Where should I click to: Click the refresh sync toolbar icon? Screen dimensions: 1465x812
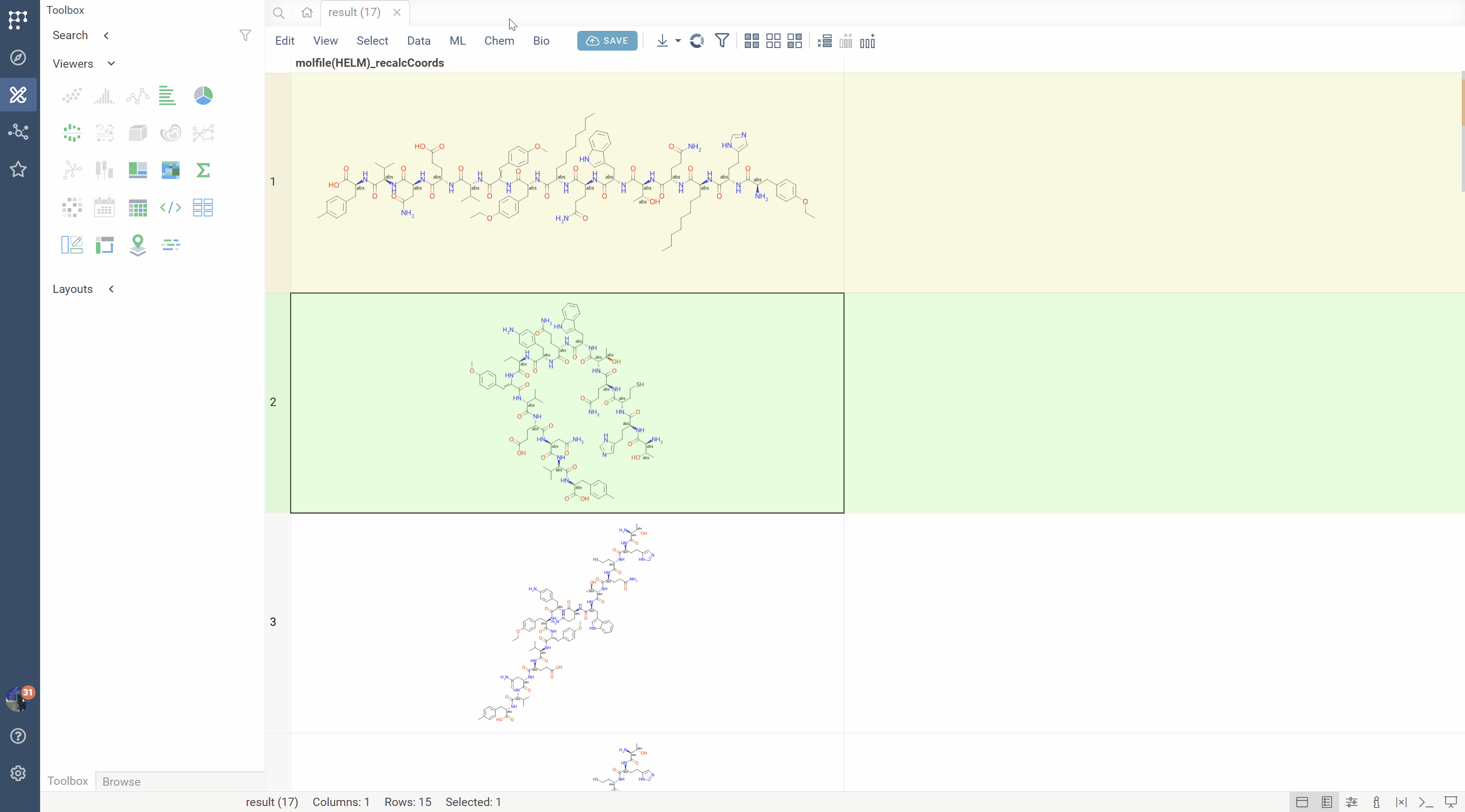coord(697,41)
